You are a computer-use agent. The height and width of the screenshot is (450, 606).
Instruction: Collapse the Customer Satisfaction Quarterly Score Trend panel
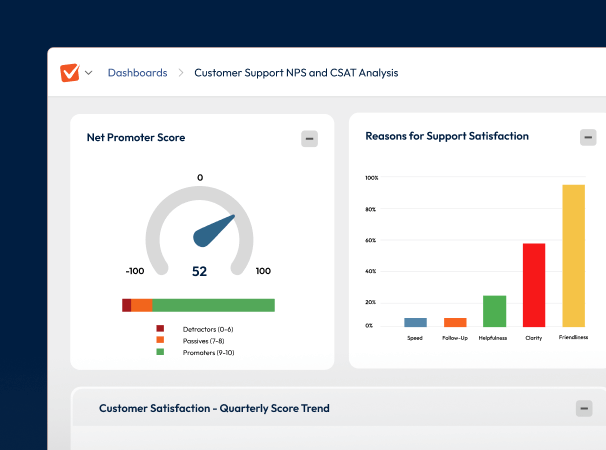[584, 408]
